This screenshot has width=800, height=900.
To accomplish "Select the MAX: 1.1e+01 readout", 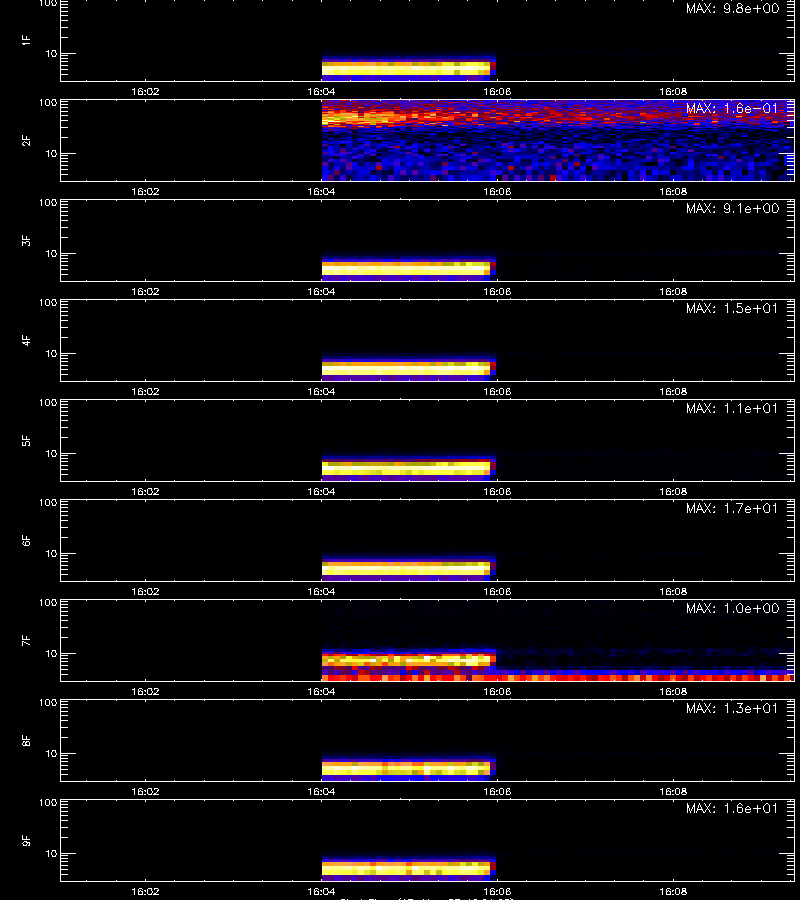I will click(732, 408).
